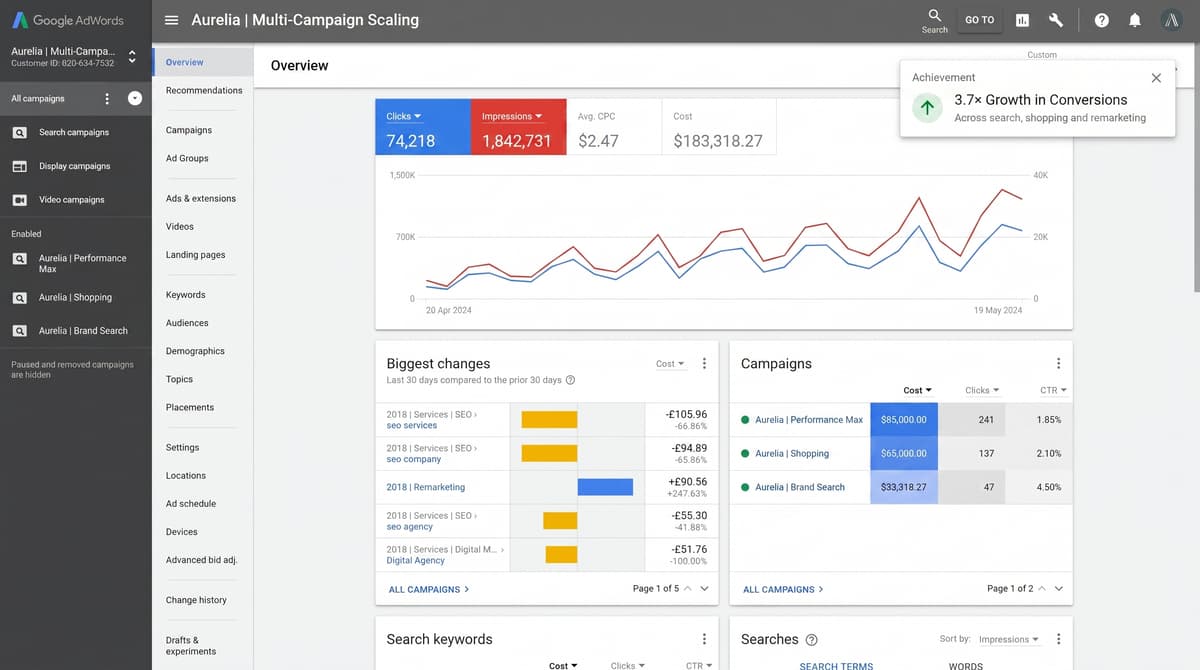Screen dimensions: 1200x670
Task: Go to next page in Biggest changes
Action: pos(704,589)
